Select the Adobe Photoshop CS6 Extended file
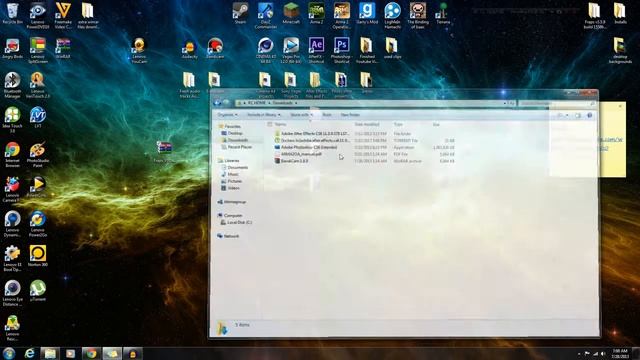The height and width of the screenshot is (360, 640). (x=364, y=147)
